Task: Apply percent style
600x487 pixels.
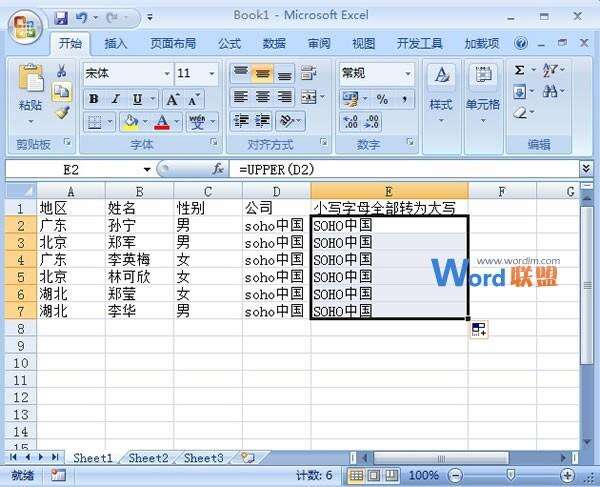Action: 382,99
